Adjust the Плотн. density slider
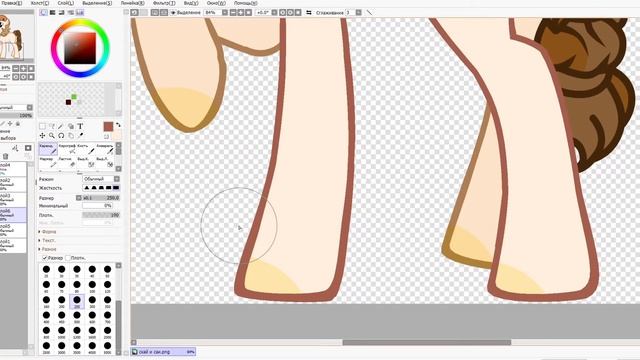 click(101, 215)
